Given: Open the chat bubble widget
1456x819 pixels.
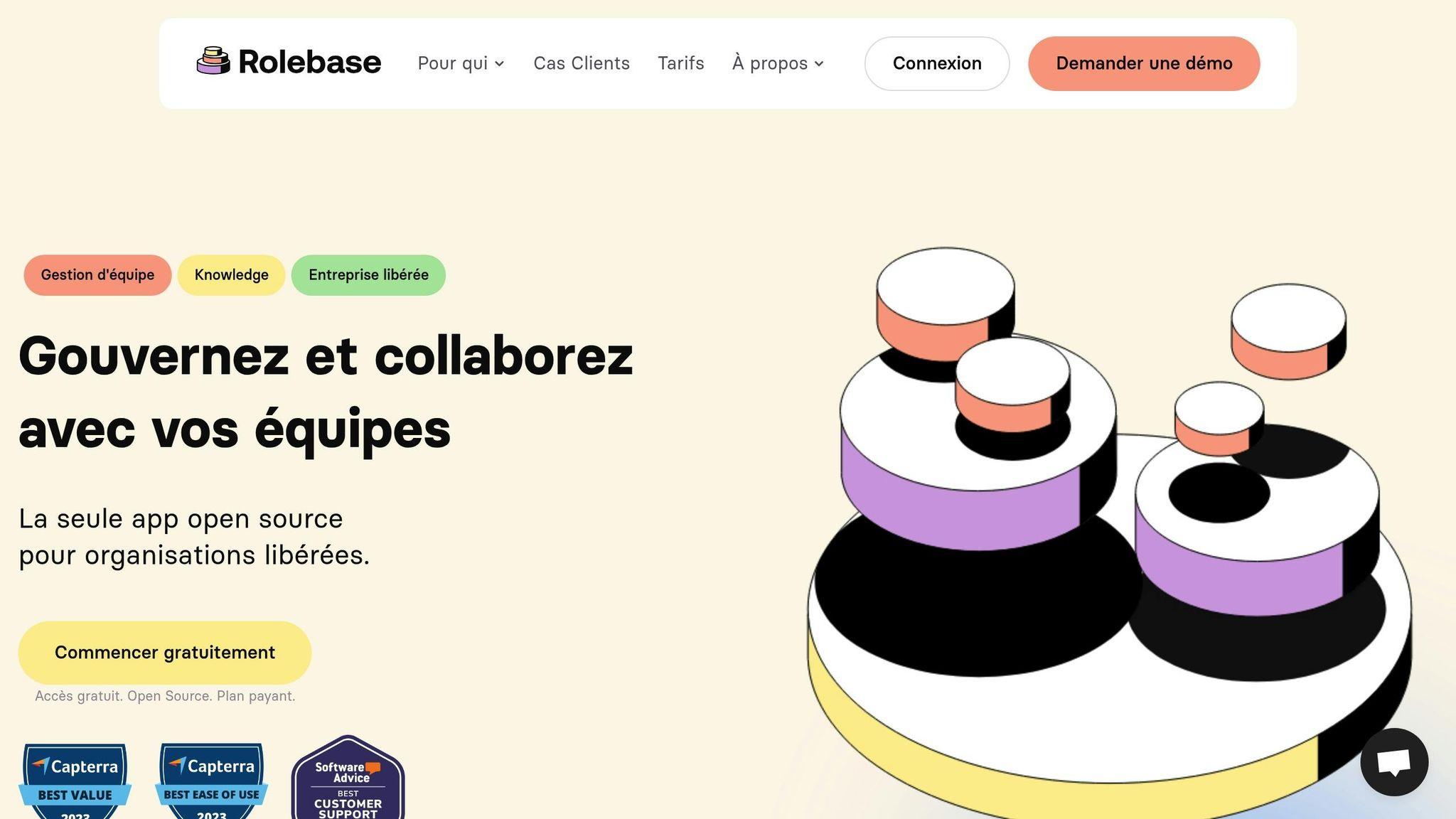Looking at the screenshot, I should [1394, 762].
